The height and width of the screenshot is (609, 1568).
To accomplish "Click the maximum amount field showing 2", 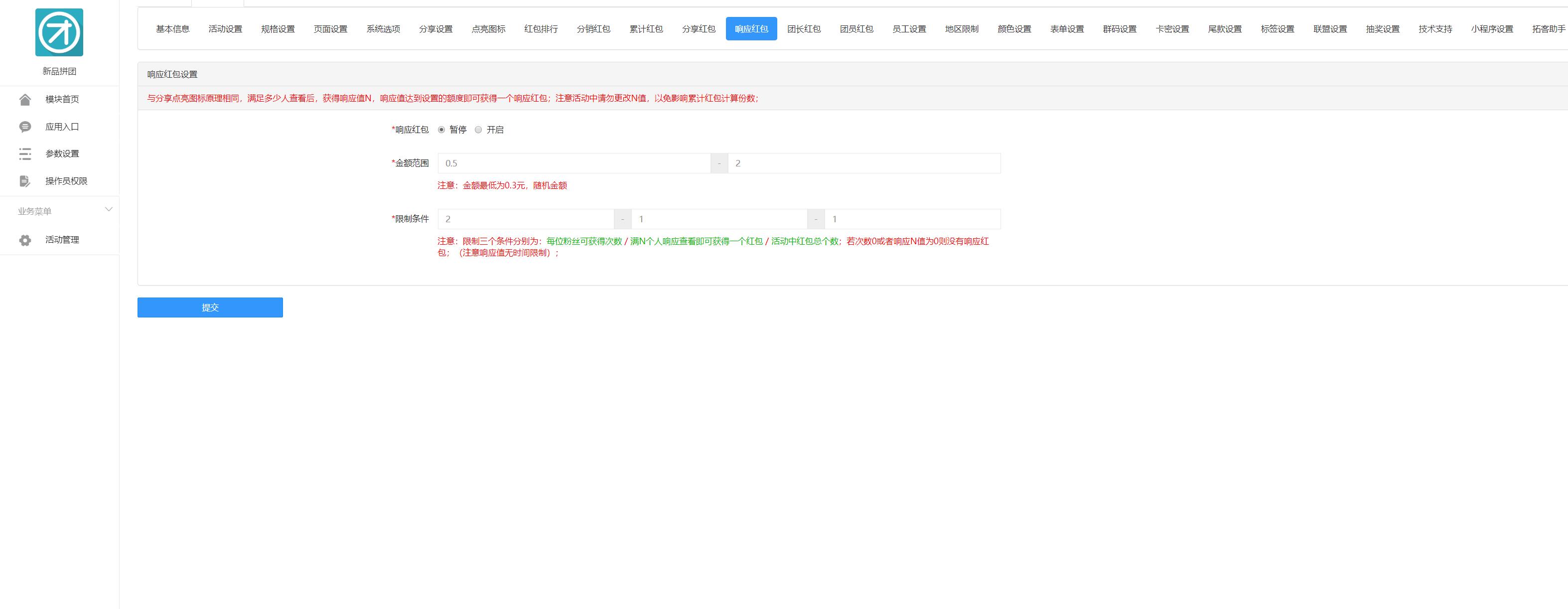I will (864, 163).
